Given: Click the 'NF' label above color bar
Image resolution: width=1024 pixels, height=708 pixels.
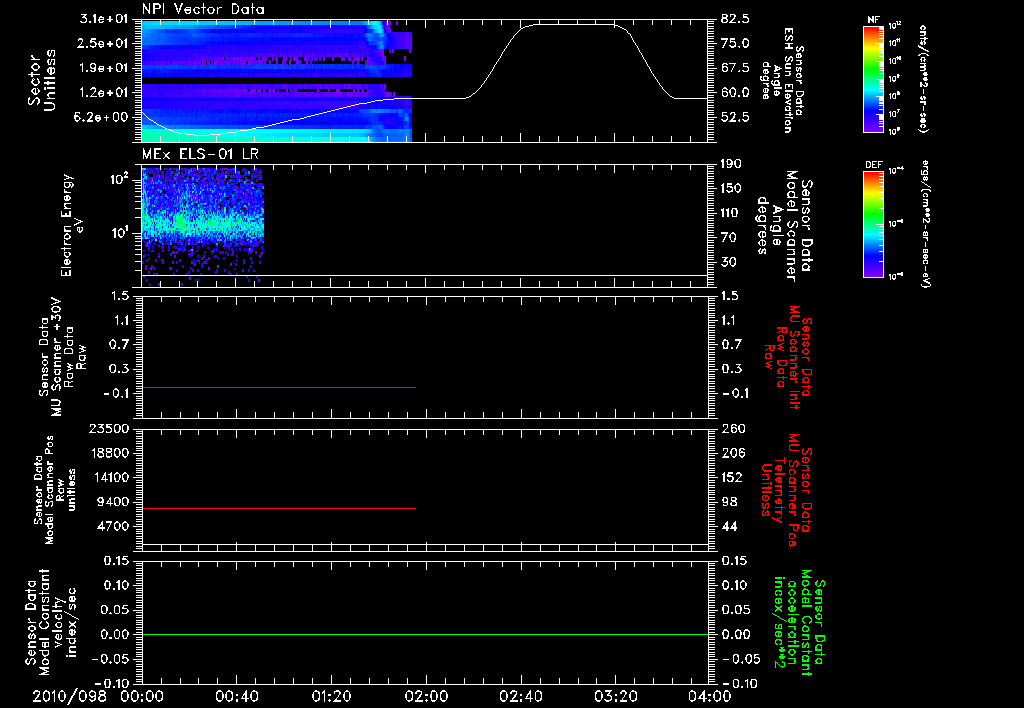Looking at the screenshot, I should (x=873, y=20).
